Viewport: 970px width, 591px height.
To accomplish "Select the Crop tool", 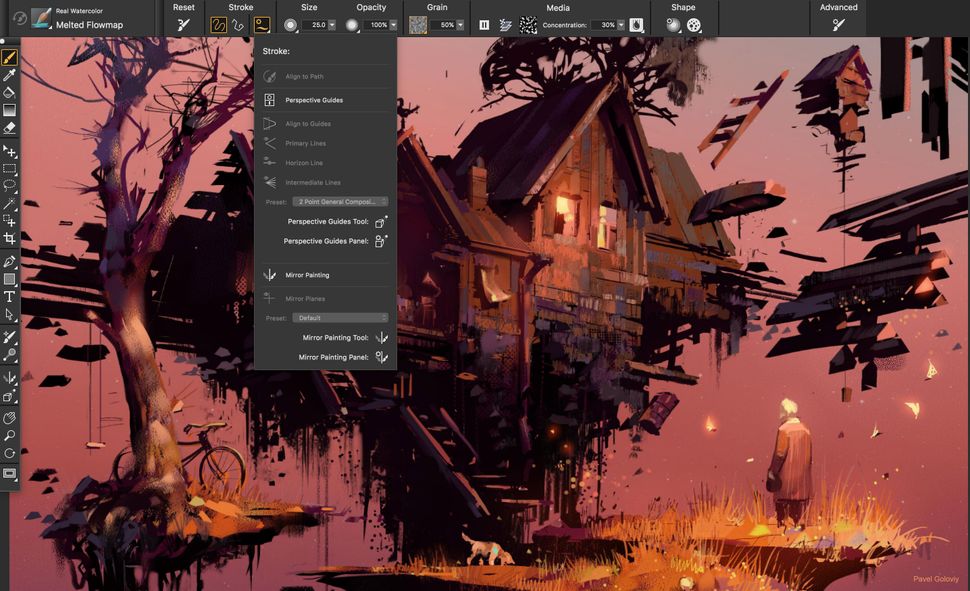I will pyautogui.click(x=11, y=240).
